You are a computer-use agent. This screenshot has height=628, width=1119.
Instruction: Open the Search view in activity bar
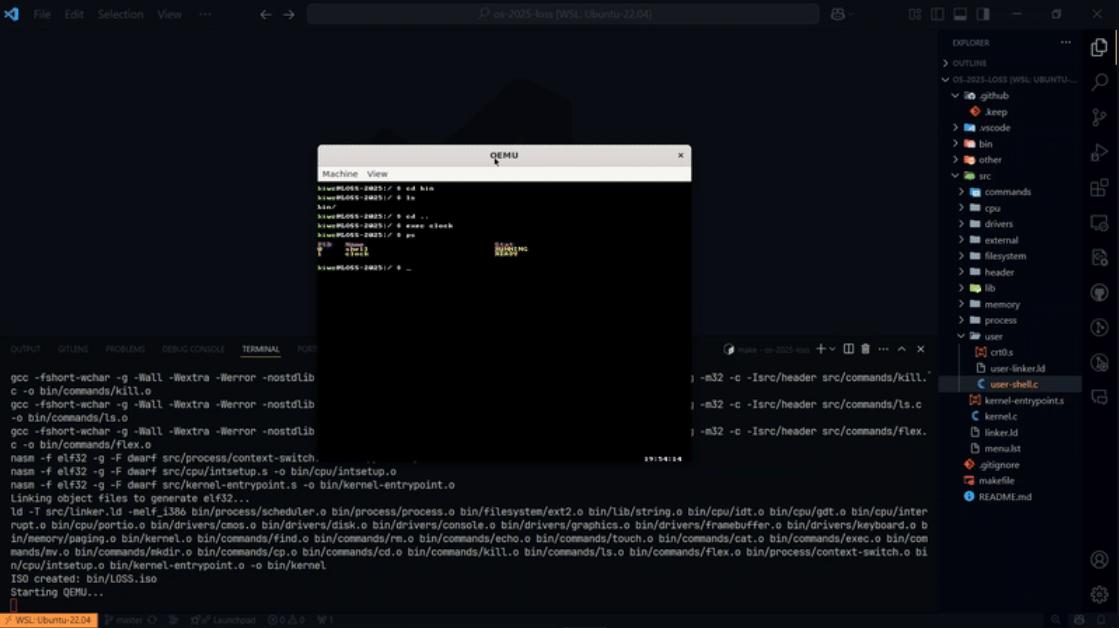tap(1099, 82)
